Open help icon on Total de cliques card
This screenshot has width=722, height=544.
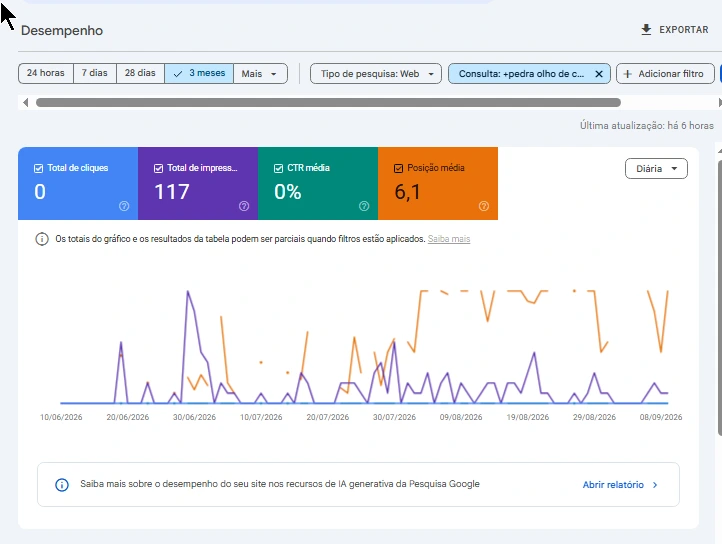pos(124,206)
